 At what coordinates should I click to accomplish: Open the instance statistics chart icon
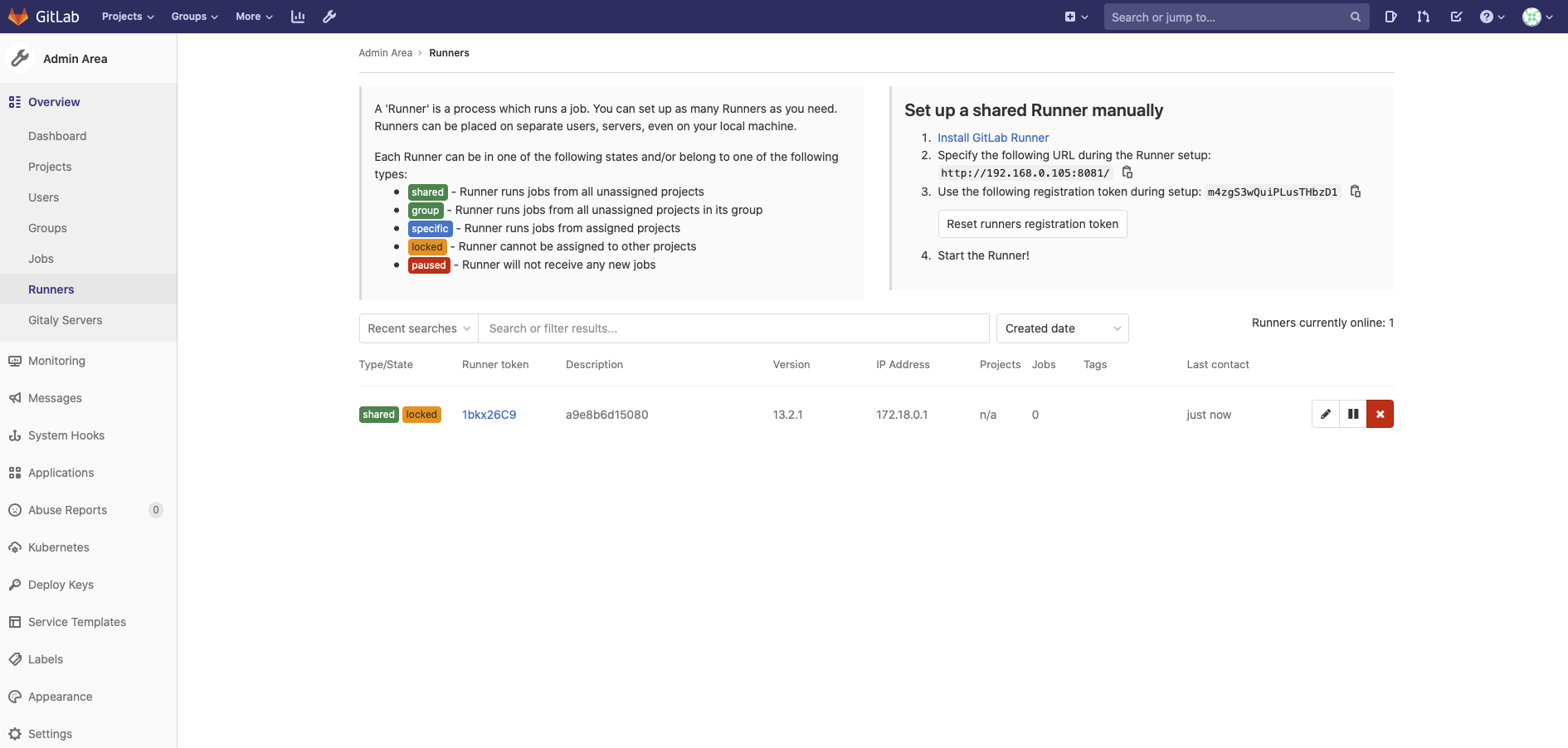pos(298,17)
